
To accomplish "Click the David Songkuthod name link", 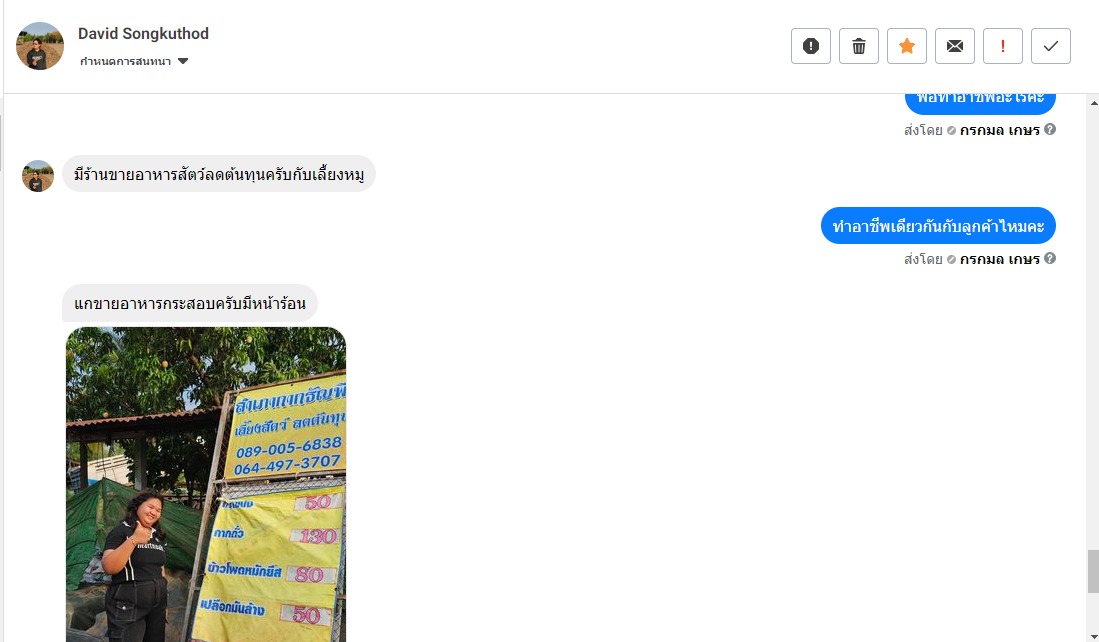I will [x=143, y=34].
